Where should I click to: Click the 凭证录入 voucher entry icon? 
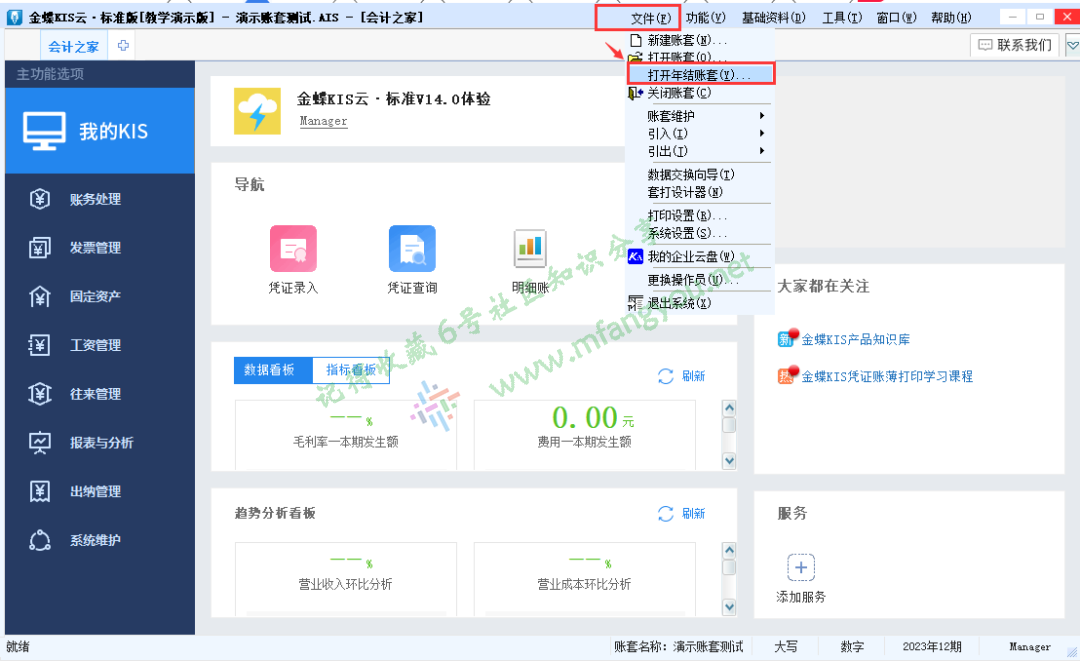point(293,249)
